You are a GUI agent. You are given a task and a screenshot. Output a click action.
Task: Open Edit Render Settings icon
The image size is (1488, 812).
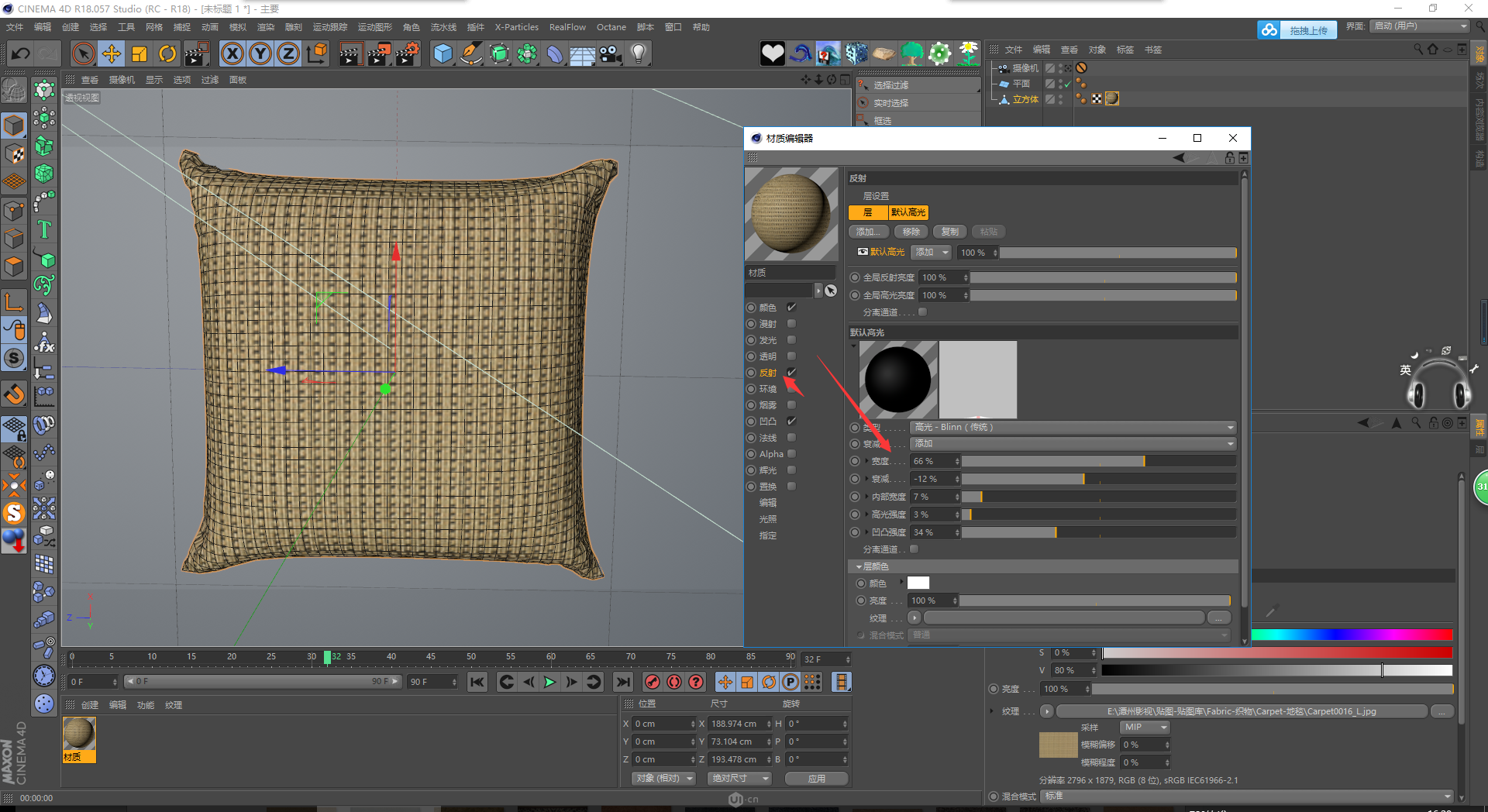(x=408, y=53)
